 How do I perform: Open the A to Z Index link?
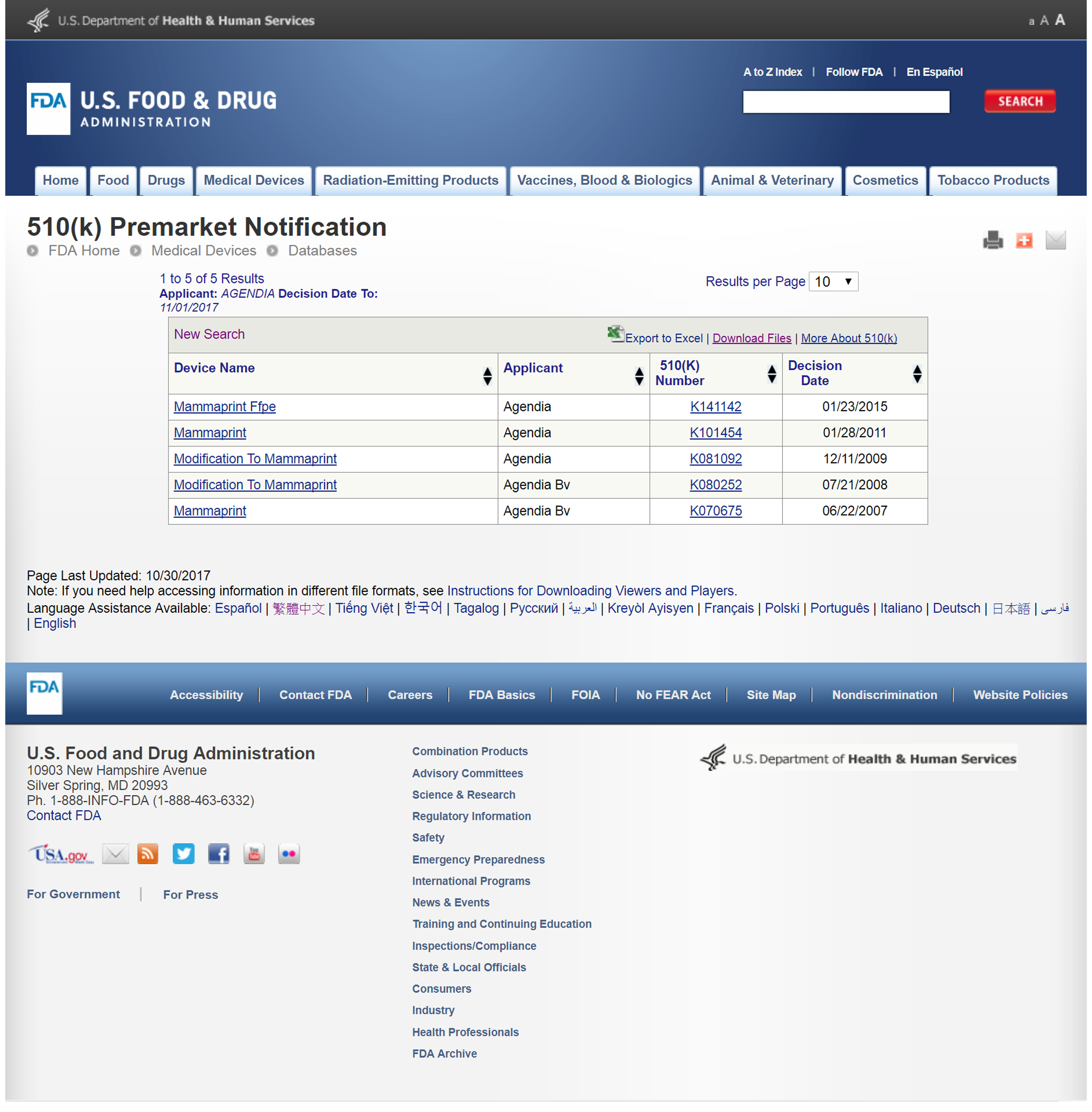(772, 72)
